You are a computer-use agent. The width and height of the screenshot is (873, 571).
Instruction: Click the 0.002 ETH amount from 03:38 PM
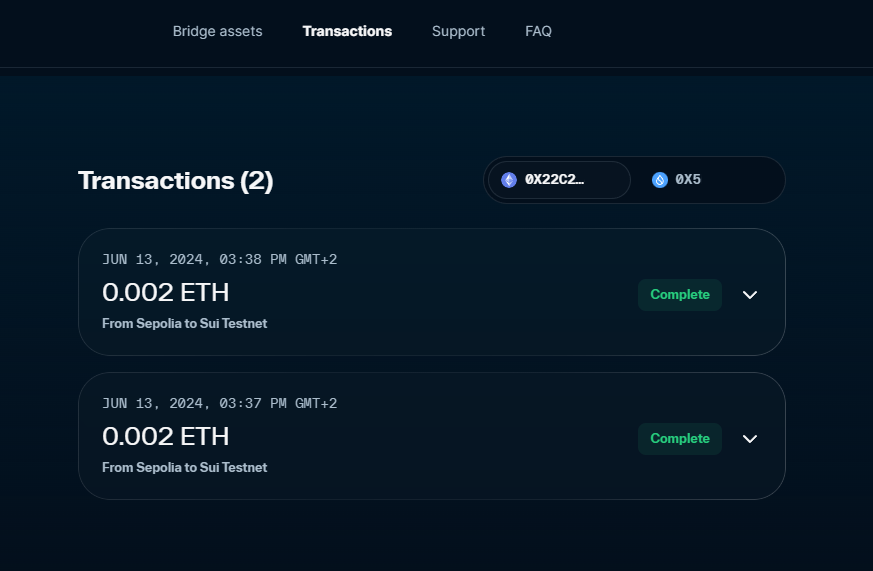tap(166, 292)
